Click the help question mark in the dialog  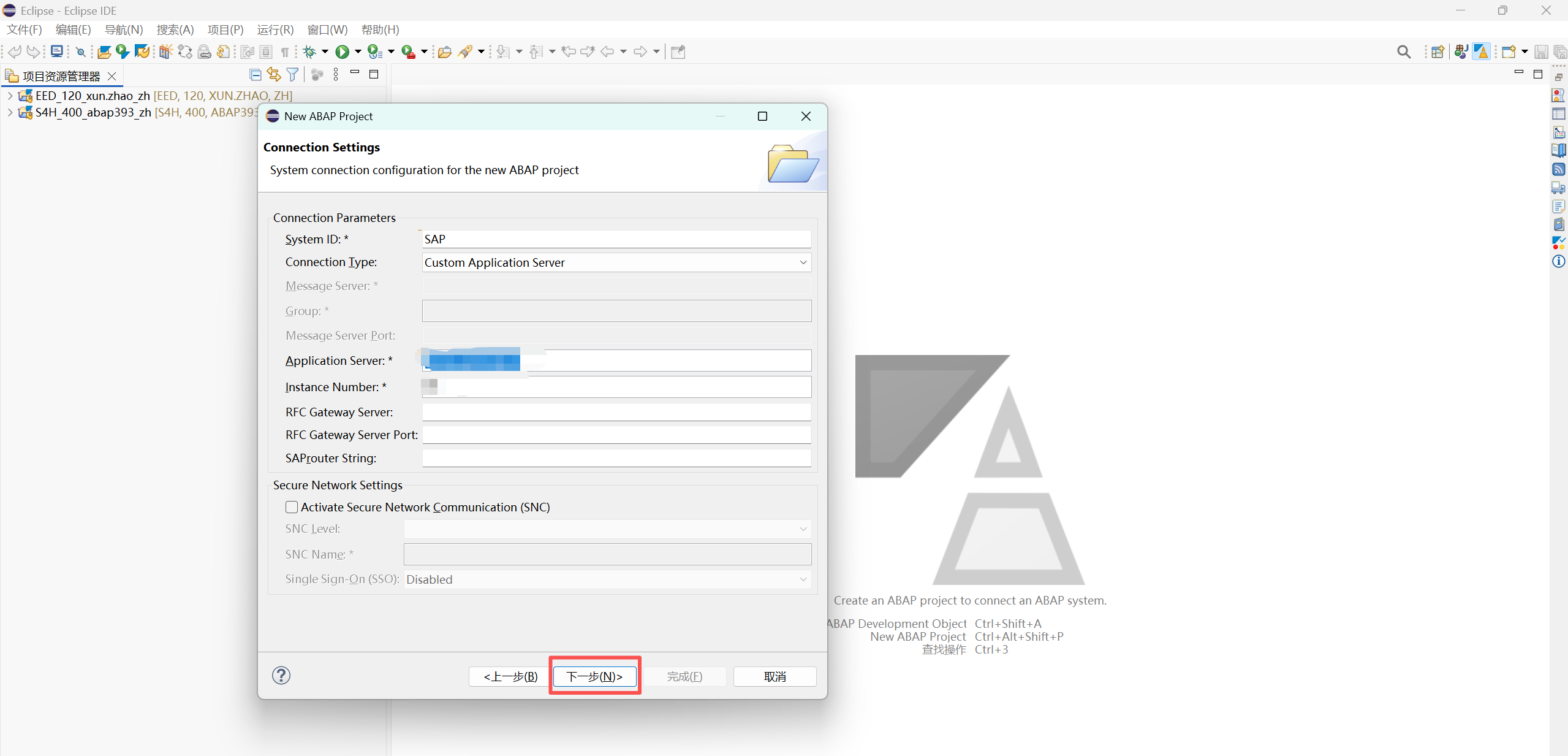[x=280, y=675]
